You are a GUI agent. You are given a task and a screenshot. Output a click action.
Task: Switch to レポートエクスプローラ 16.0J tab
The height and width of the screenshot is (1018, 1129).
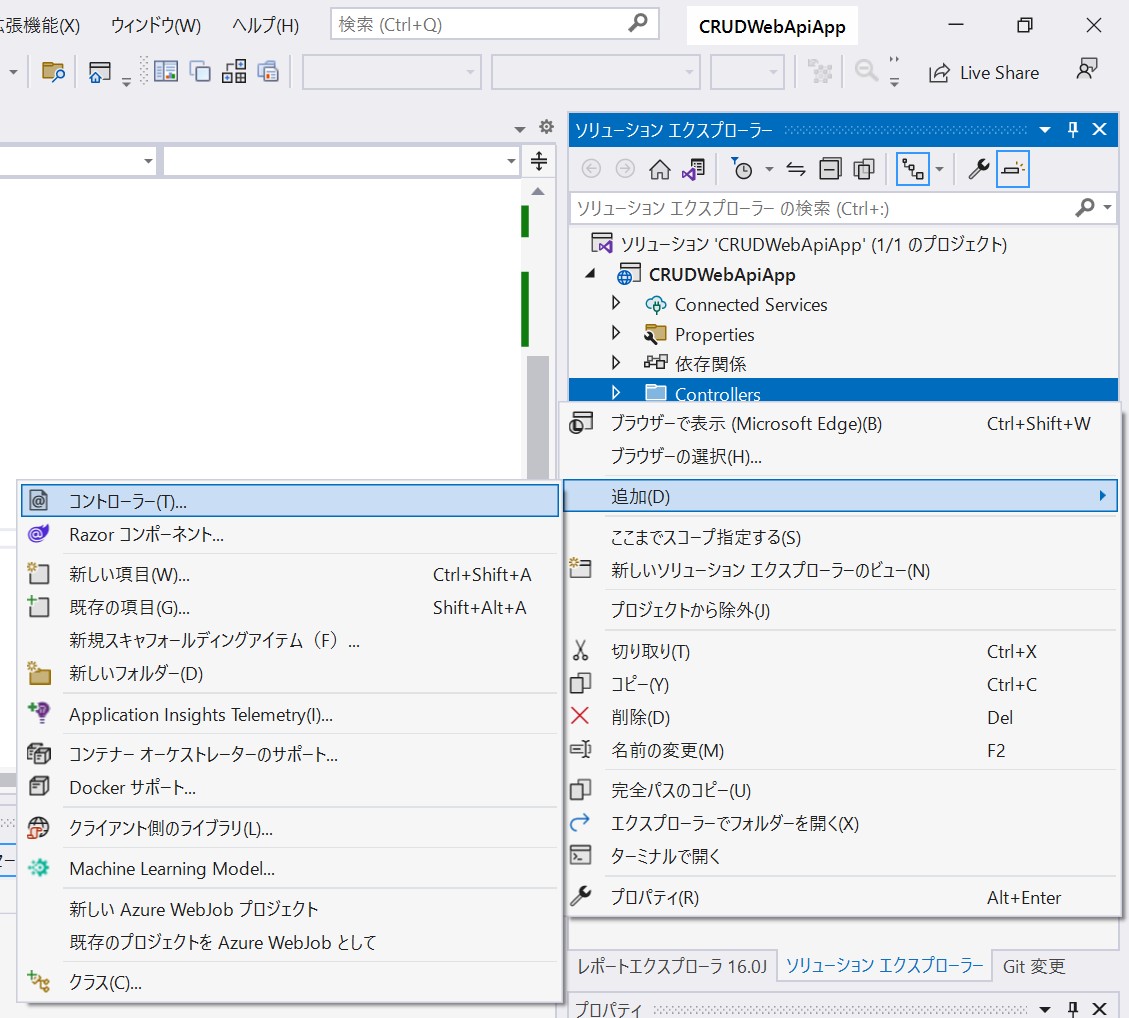point(672,966)
